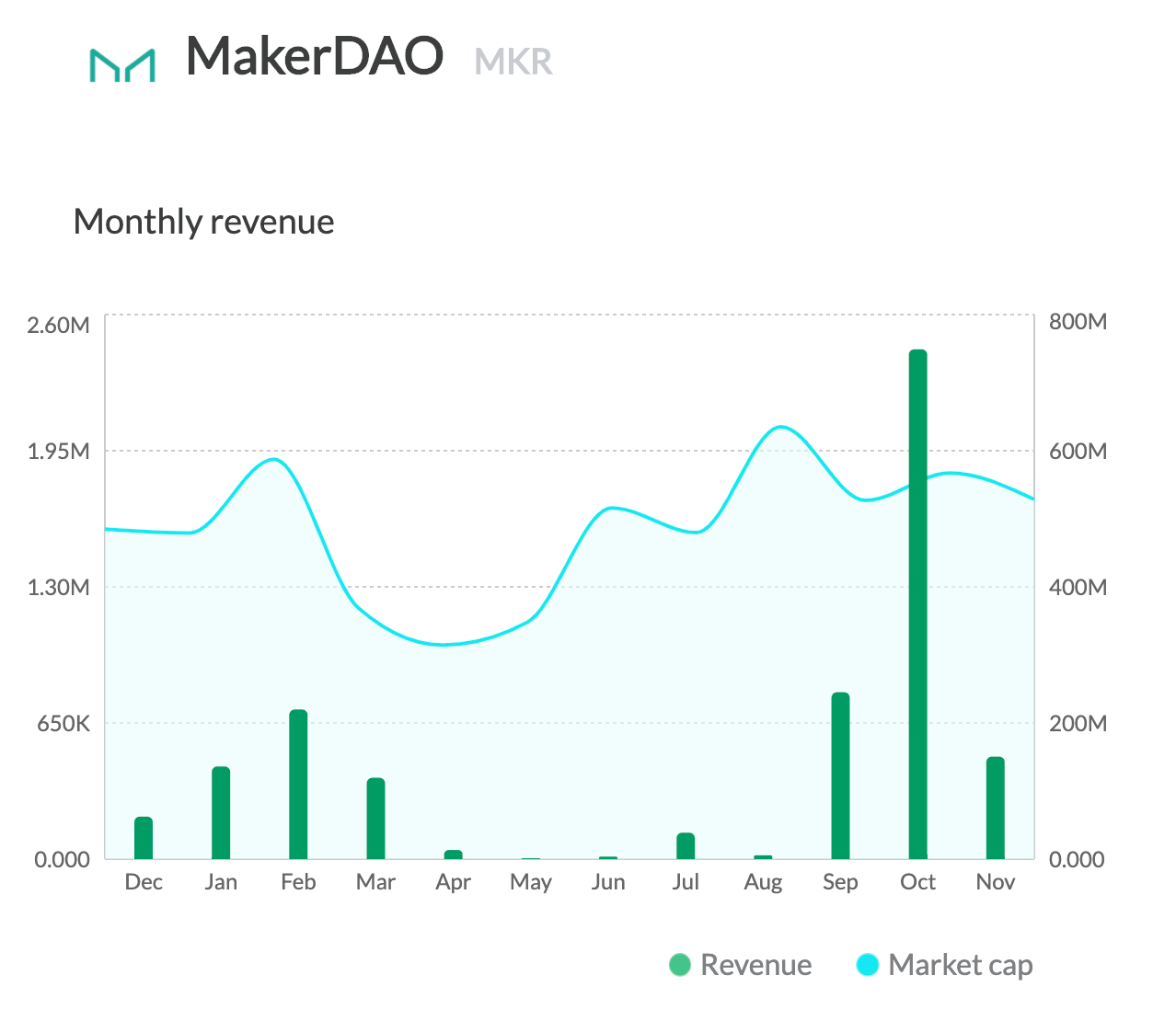1176x1021 pixels.
Task: Click the Nov x-axis label
Action: coord(996,882)
